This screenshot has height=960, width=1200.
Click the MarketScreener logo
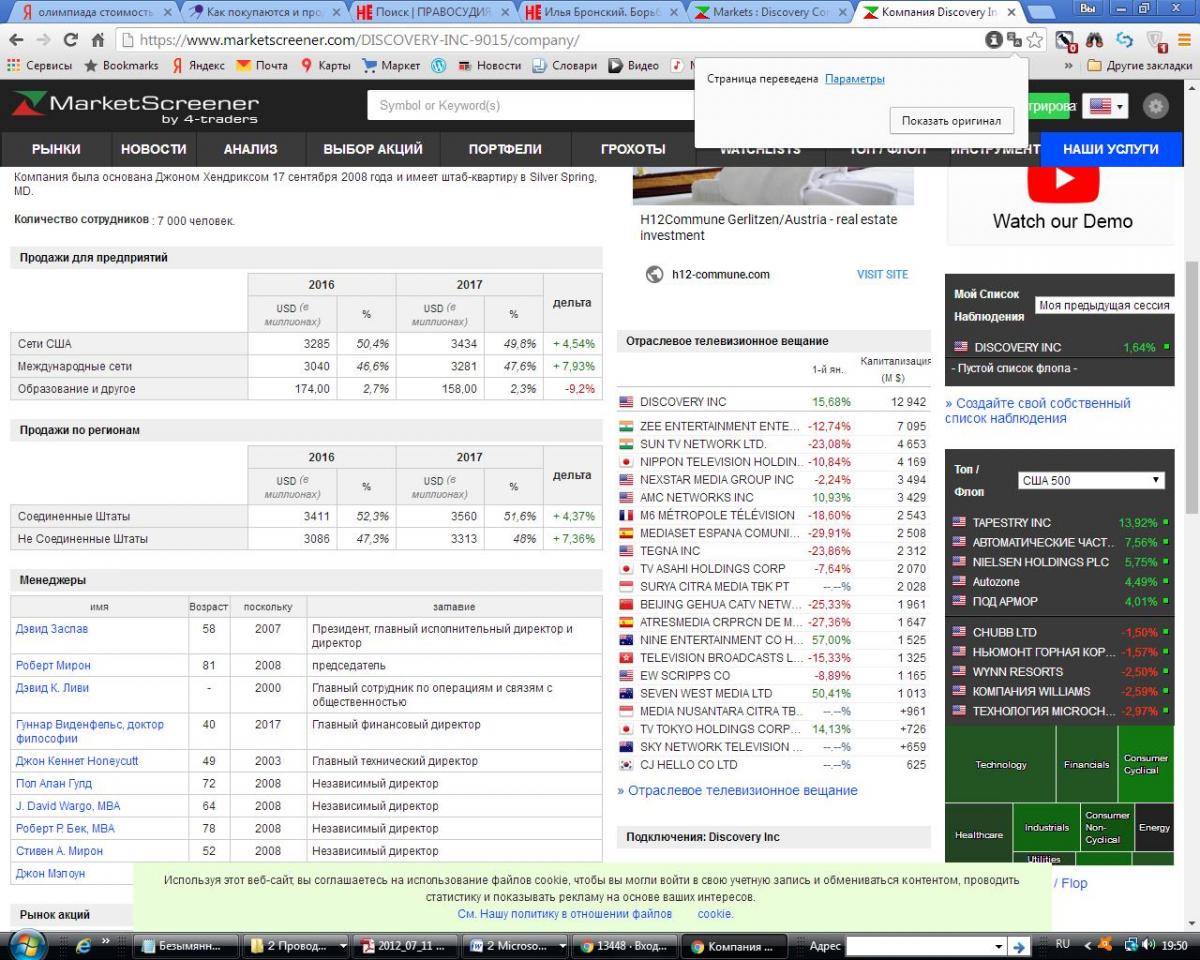point(135,106)
